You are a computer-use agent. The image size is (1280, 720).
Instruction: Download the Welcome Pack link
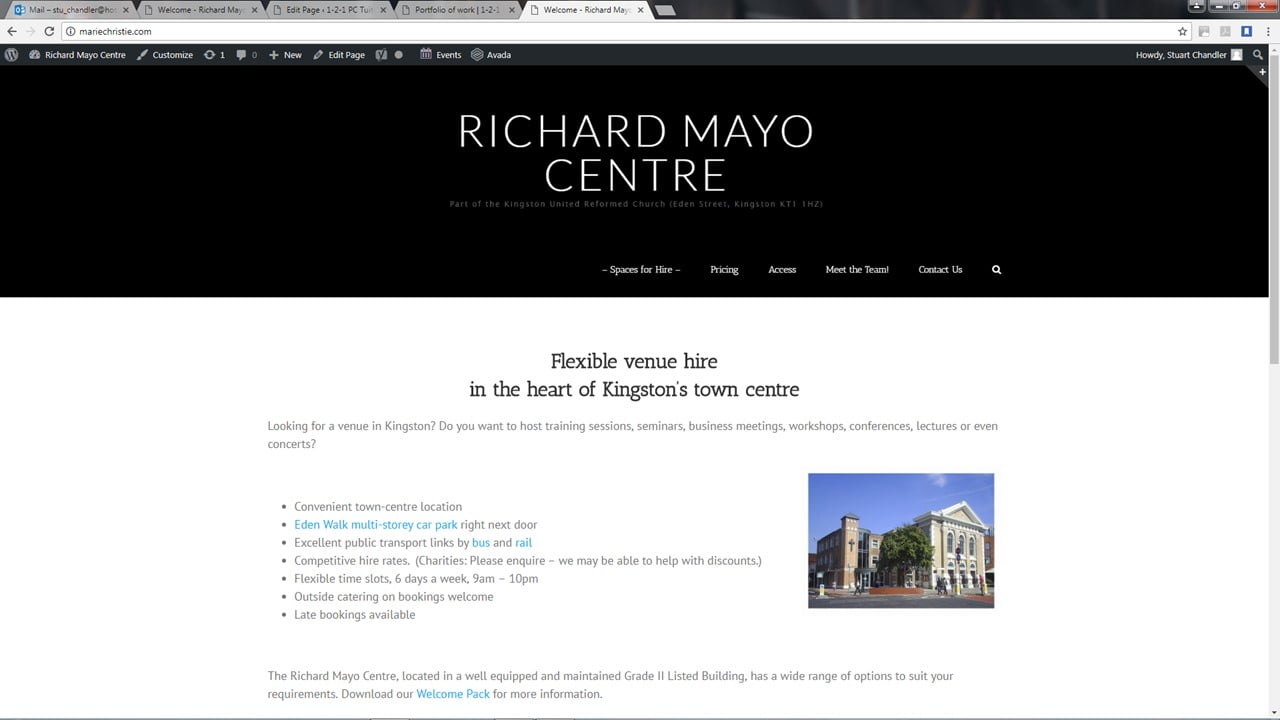(x=453, y=694)
